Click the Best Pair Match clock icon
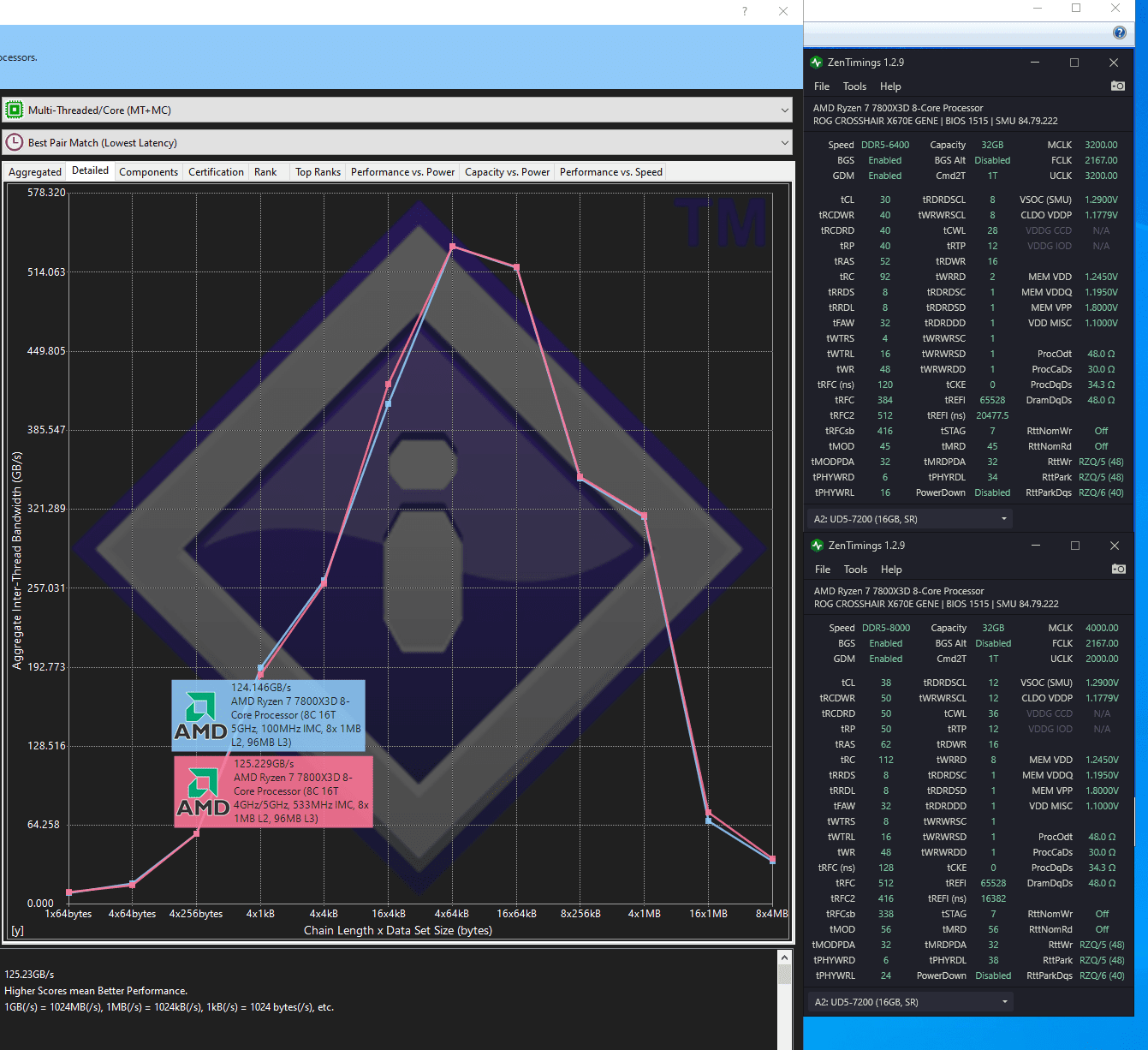This screenshot has width=1148, height=1050. pyautogui.click(x=15, y=142)
